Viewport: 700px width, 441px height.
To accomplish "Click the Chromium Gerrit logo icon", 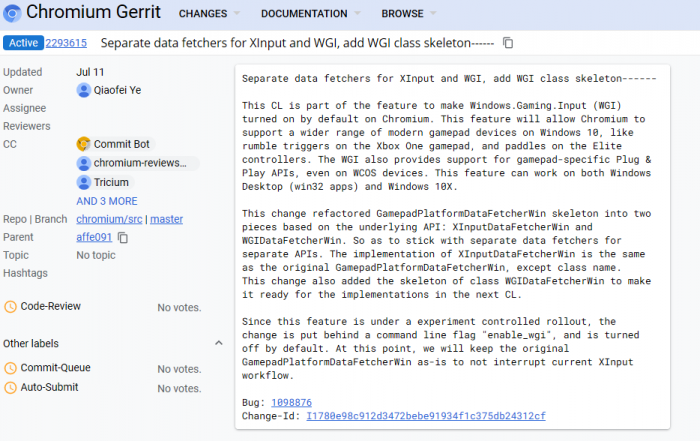I will tap(12, 13).
